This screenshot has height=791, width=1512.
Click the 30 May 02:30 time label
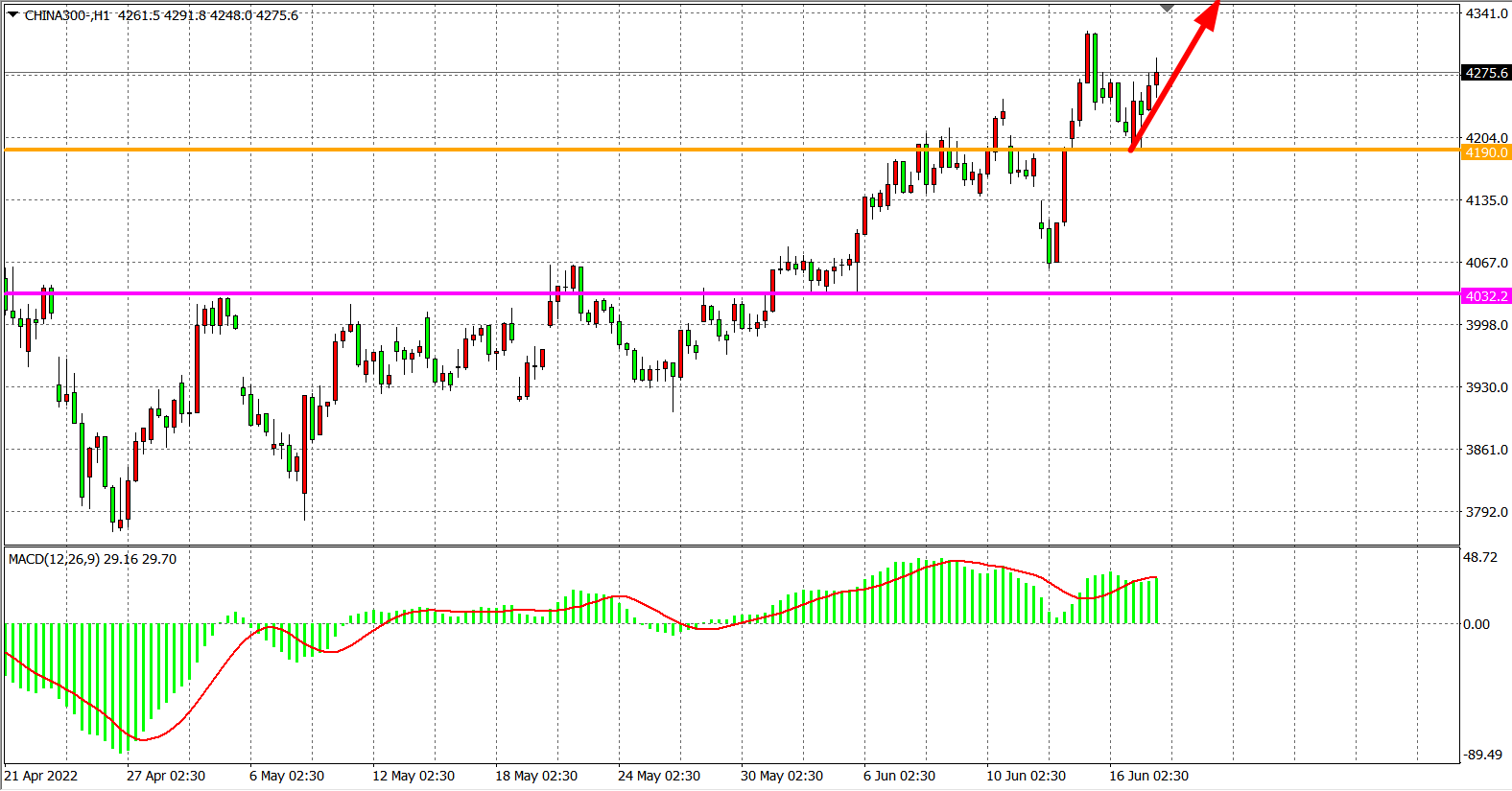(781, 776)
